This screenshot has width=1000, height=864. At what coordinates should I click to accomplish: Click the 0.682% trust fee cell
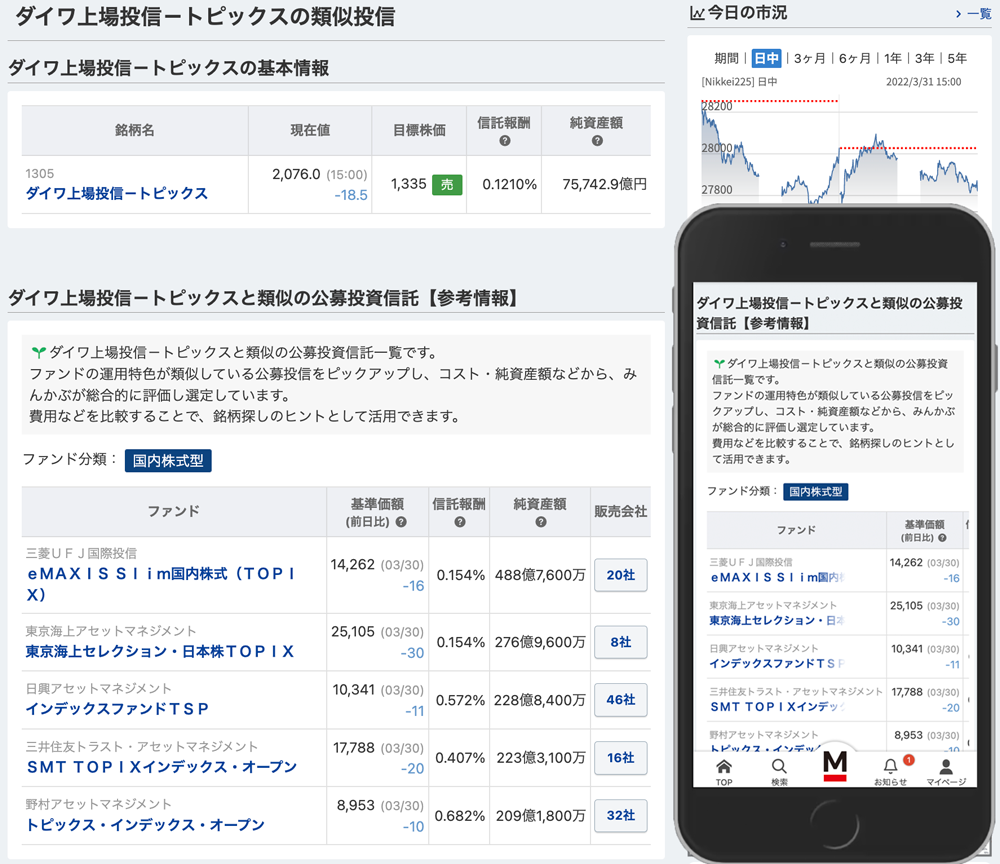(460, 816)
